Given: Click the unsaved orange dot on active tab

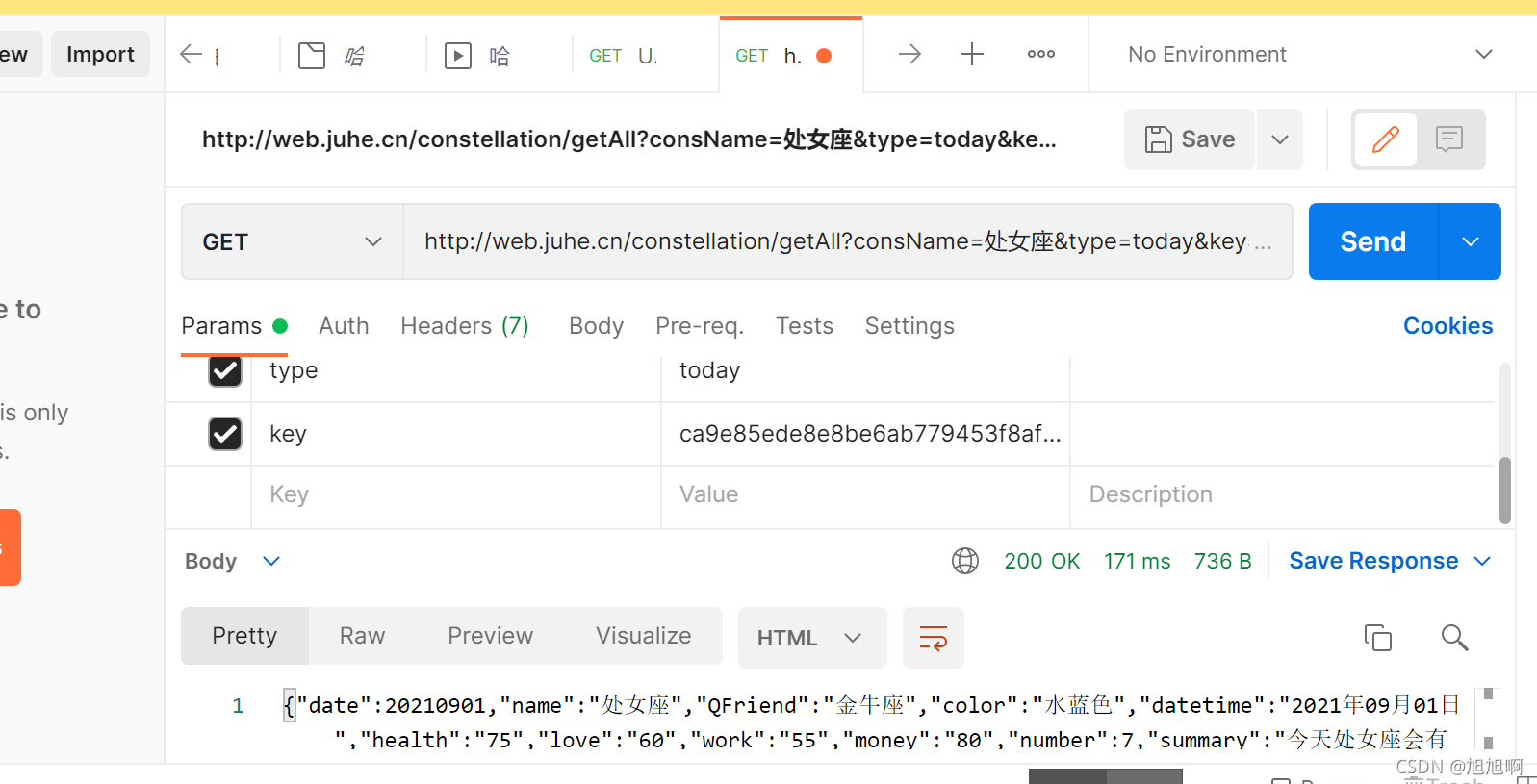Looking at the screenshot, I should coord(824,56).
